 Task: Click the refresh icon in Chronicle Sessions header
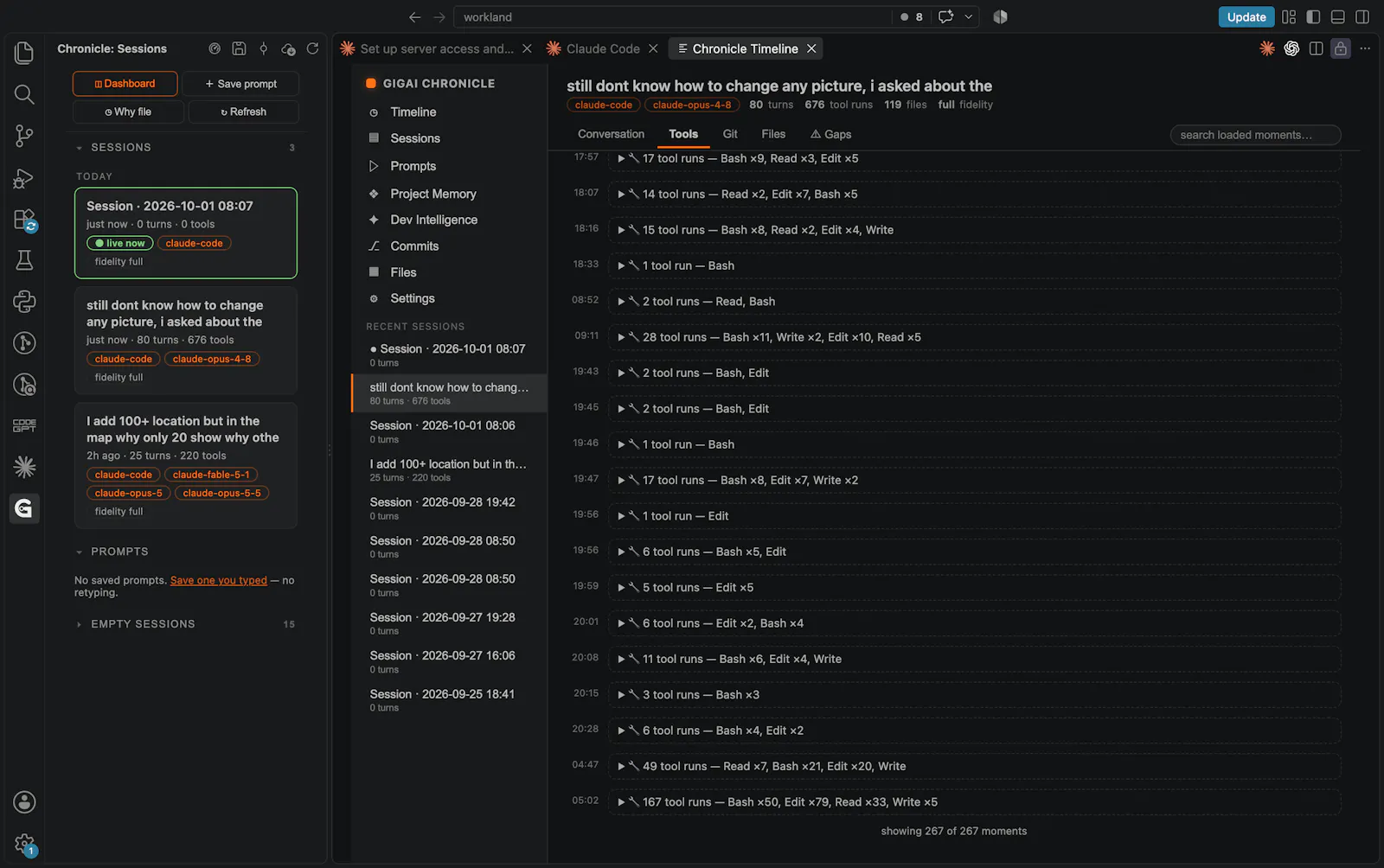(x=312, y=48)
